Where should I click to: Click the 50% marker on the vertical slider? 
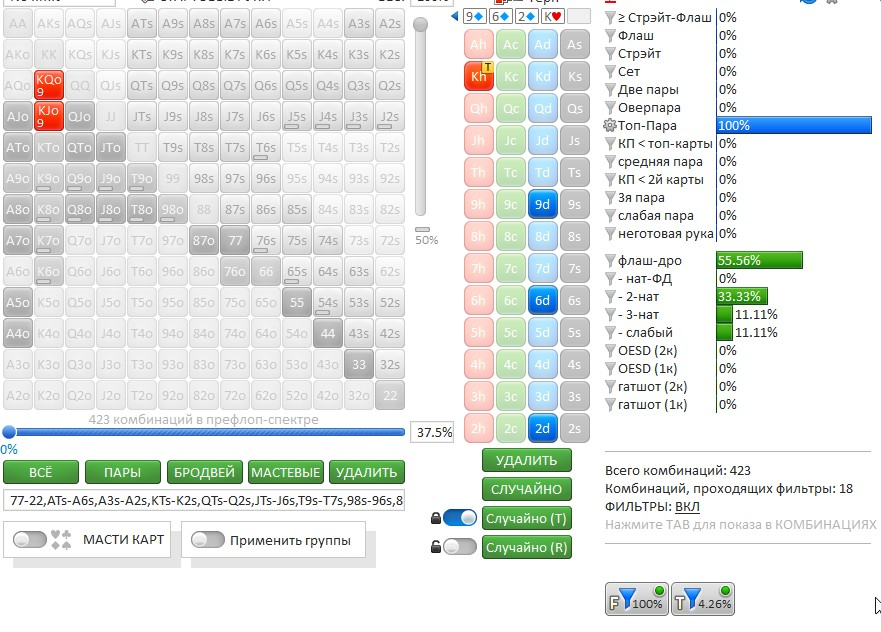click(423, 230)
